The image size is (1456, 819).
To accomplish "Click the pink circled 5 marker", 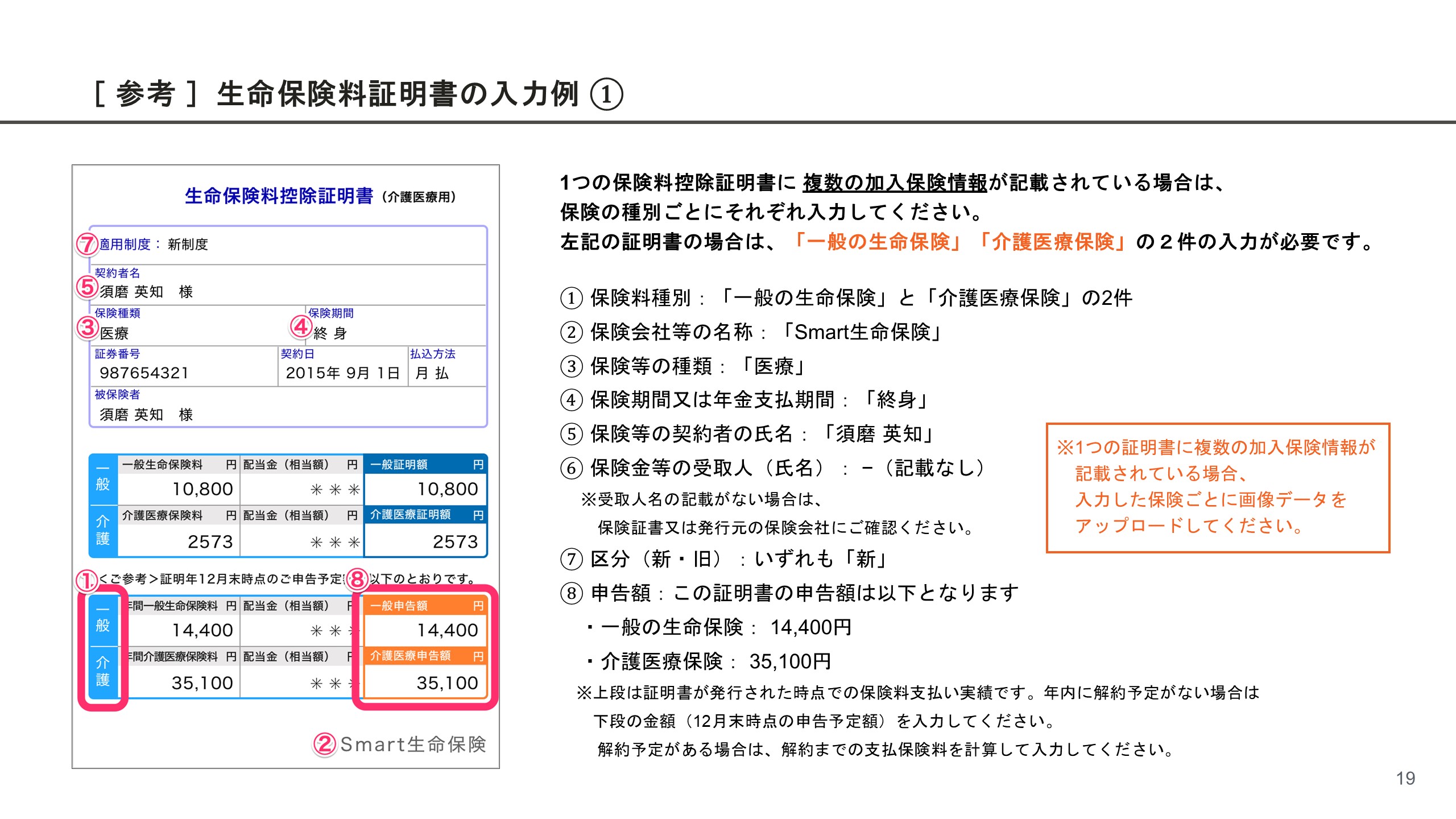I will [87, 287].
